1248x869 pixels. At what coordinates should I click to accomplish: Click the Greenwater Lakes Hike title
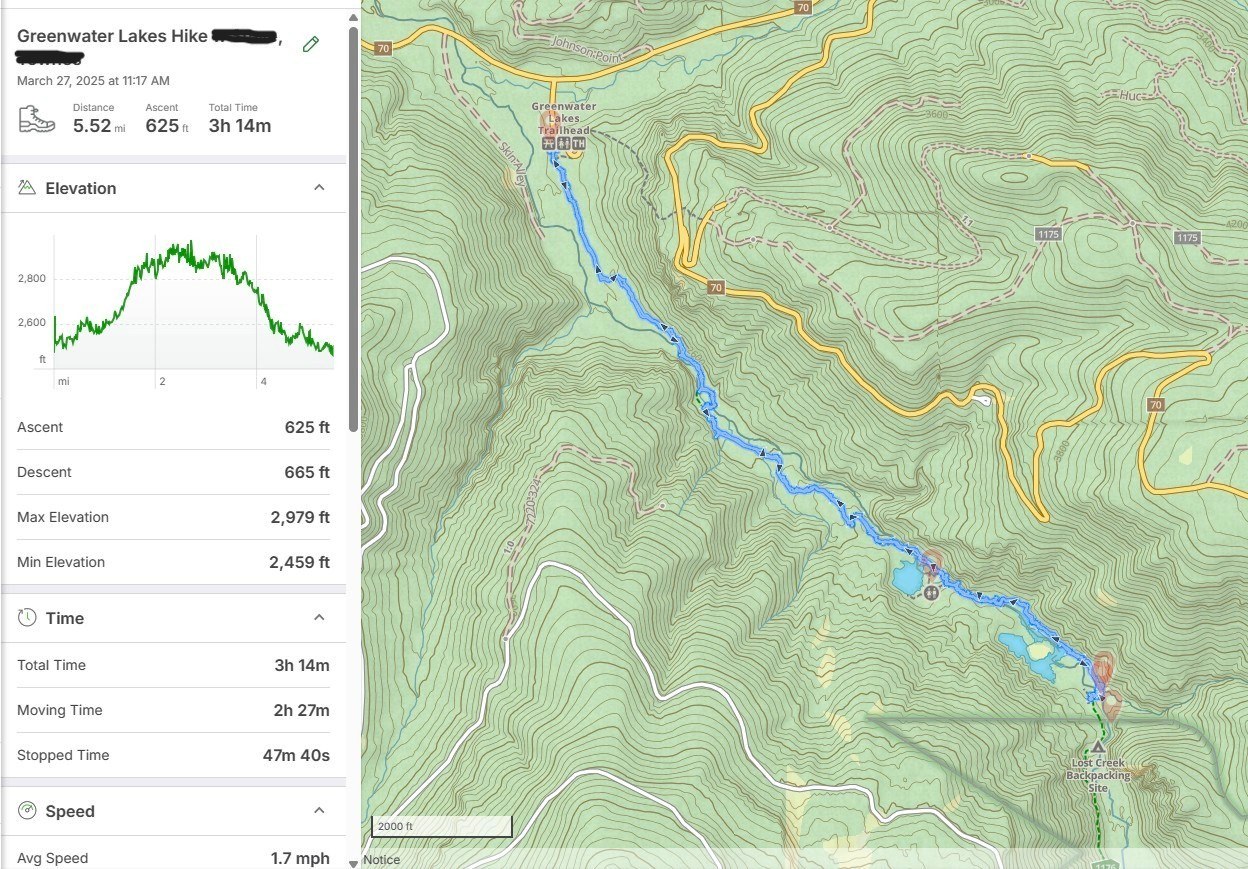click(112, 36)
